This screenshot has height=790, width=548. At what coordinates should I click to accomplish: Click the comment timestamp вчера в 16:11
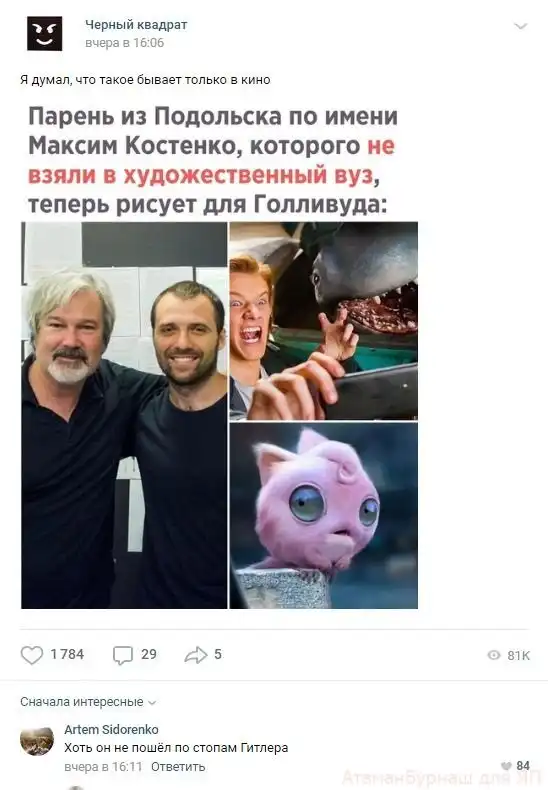[103, 766]
